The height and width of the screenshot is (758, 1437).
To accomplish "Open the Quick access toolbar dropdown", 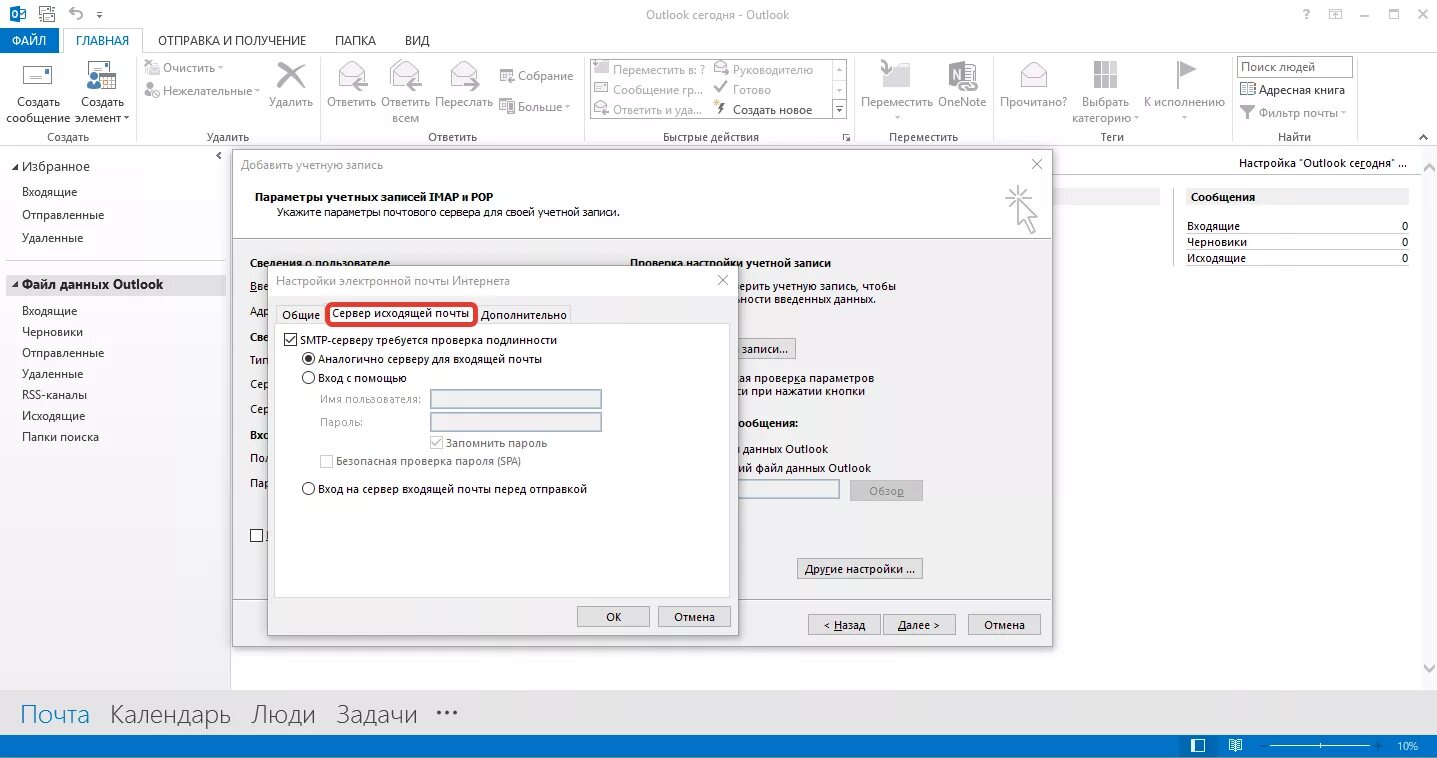I will point(100,16).
